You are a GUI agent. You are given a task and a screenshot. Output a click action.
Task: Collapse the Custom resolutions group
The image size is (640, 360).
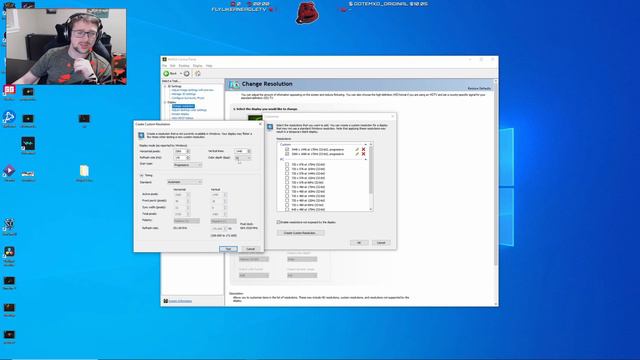click(x=365, y=144)
